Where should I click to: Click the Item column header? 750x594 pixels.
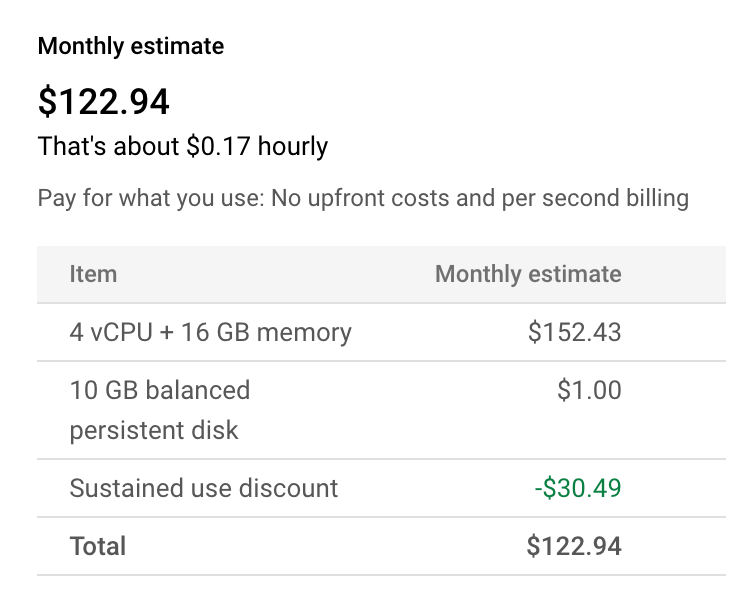93,274
